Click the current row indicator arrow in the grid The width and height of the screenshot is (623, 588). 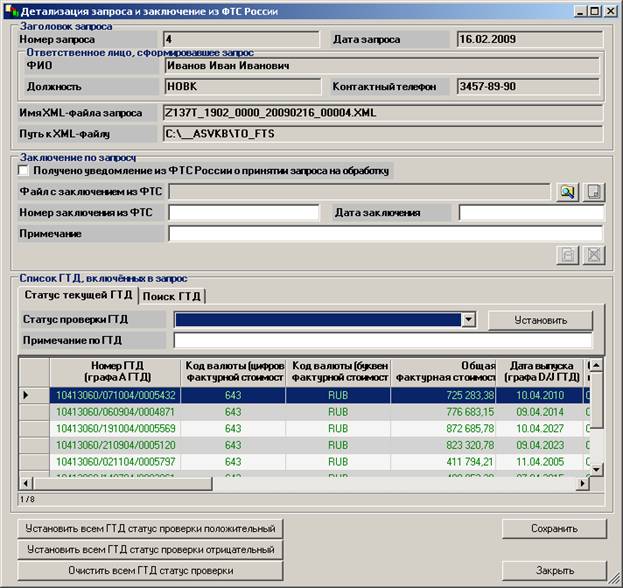point(27,396)
